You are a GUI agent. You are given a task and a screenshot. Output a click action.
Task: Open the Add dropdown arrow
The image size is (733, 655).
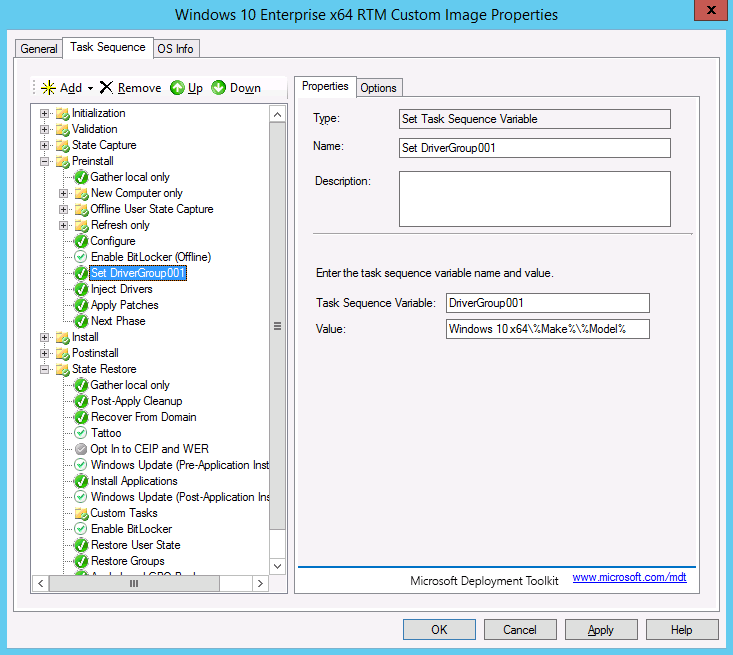click(x=90, y=89)
